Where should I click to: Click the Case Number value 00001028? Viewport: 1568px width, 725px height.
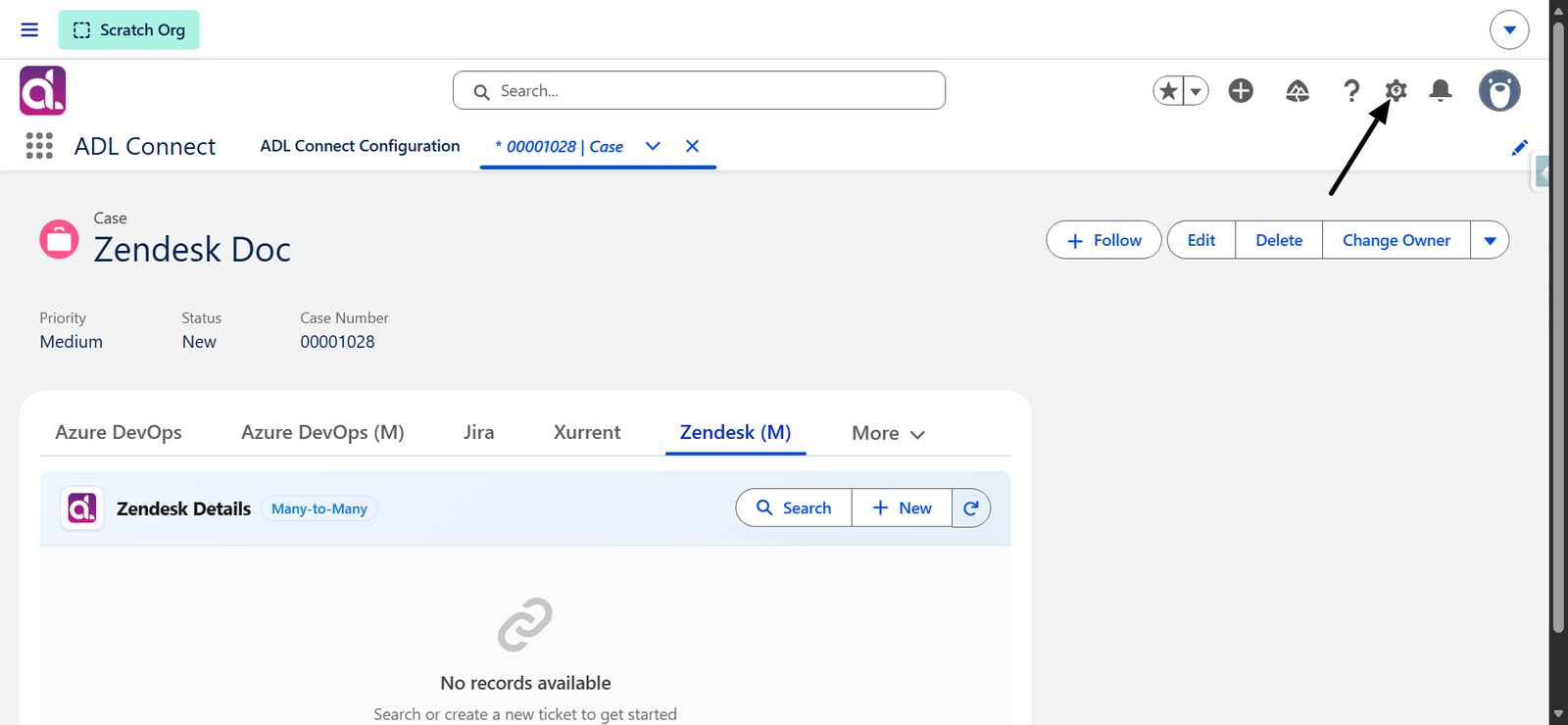click(337, 342)
